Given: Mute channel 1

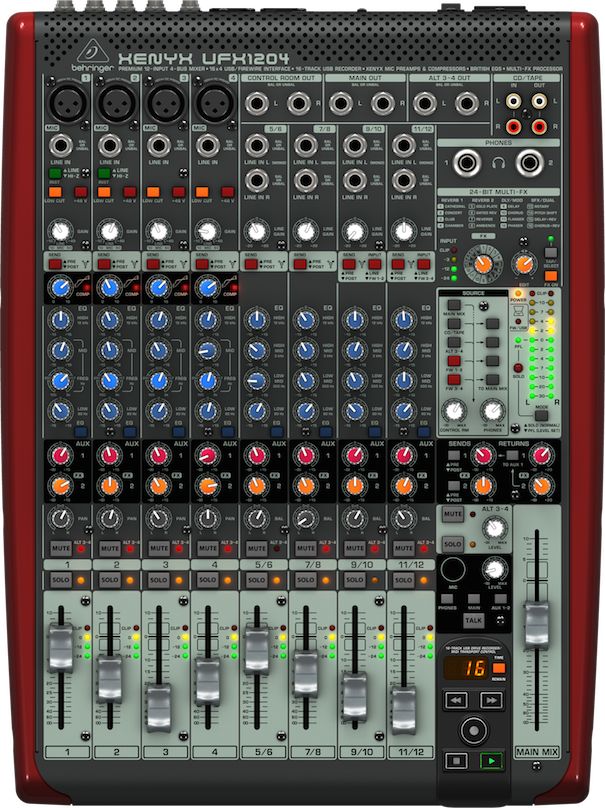Looking at the screenshot, I should (x=60, y=548).
